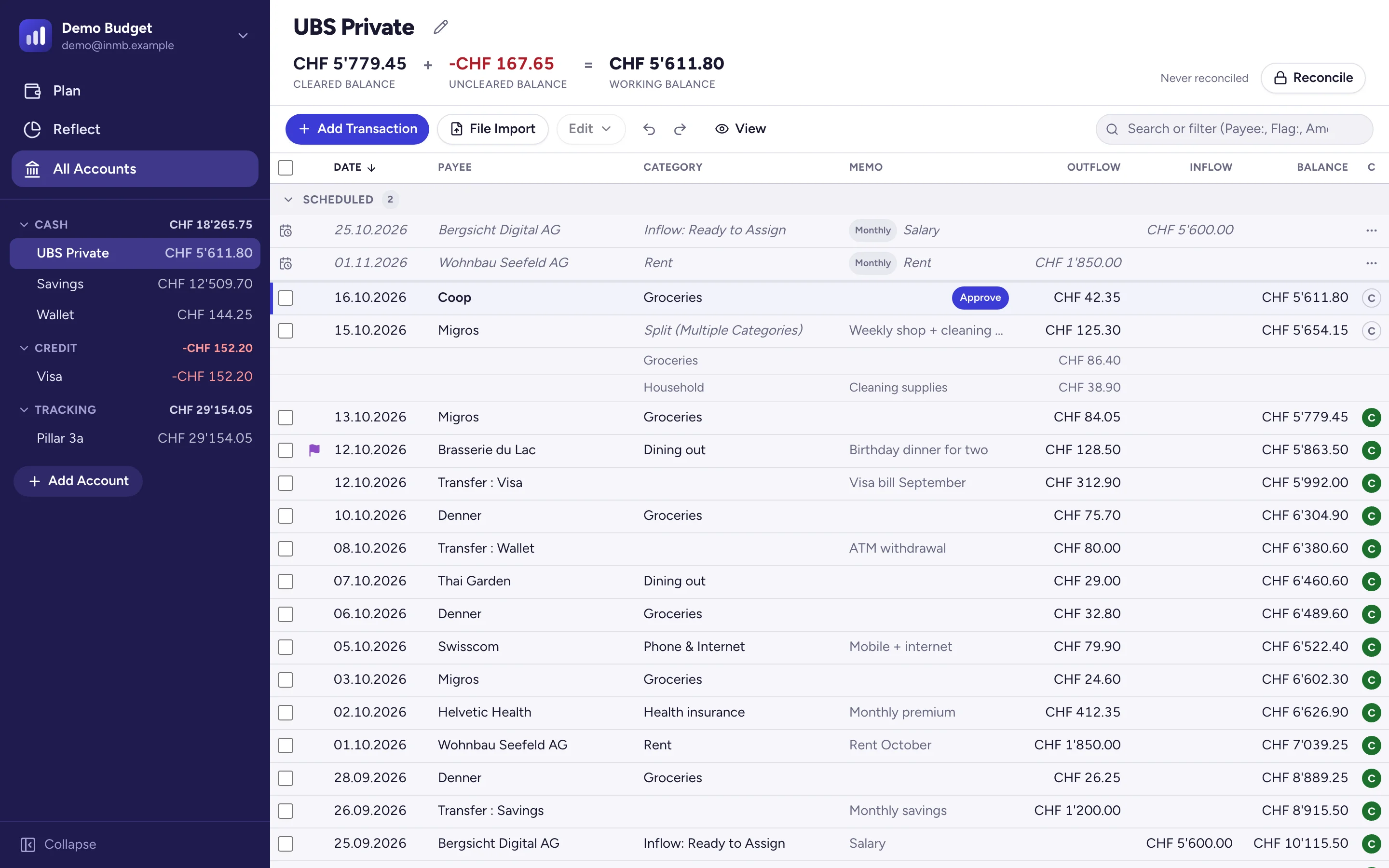
Task: Click the Add Transaction button
Action: pos(357,129)
